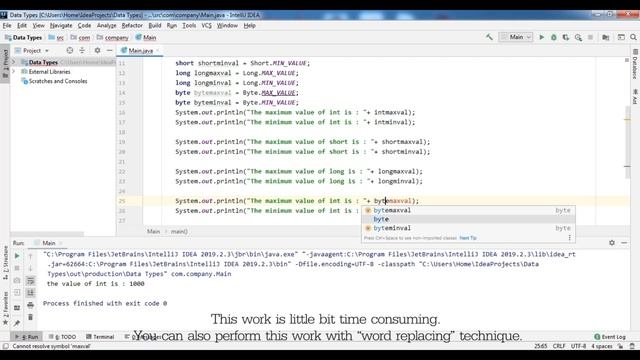This screenshot has height=360, width=640.
Task: Click the CRLF line separator in status bar
Action: pos(559,346)
